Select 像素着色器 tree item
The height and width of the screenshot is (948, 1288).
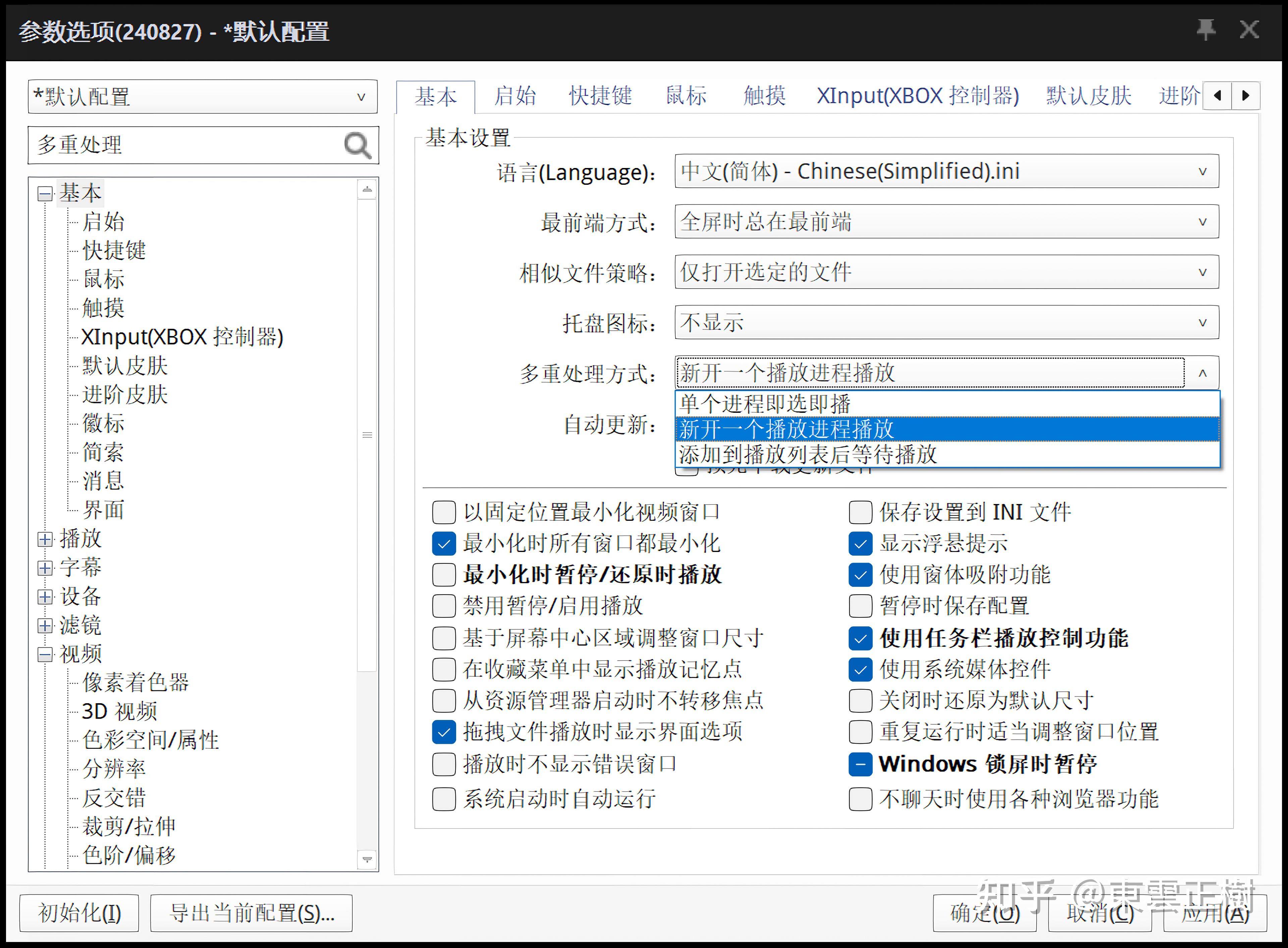[136, 683]
